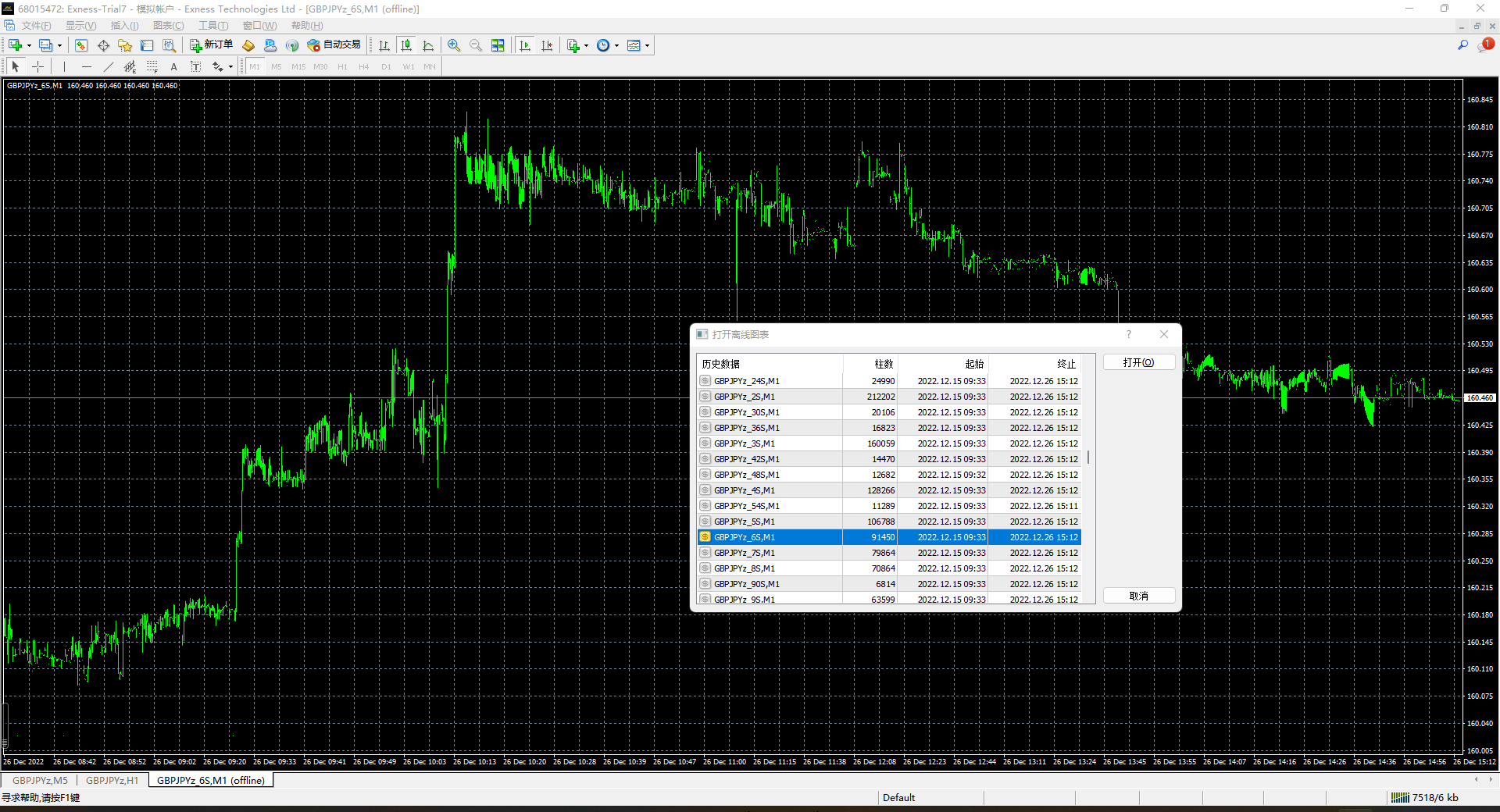1500x812 pixels.
Task: Zoom out on the chart
Action: coord(476,45)
